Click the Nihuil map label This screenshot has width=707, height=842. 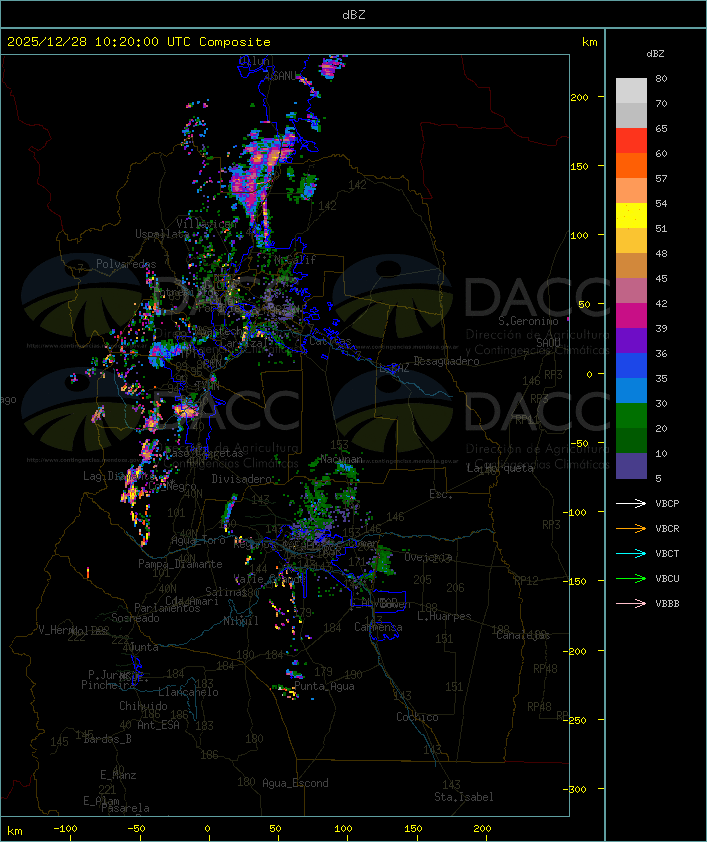(241, 621)
